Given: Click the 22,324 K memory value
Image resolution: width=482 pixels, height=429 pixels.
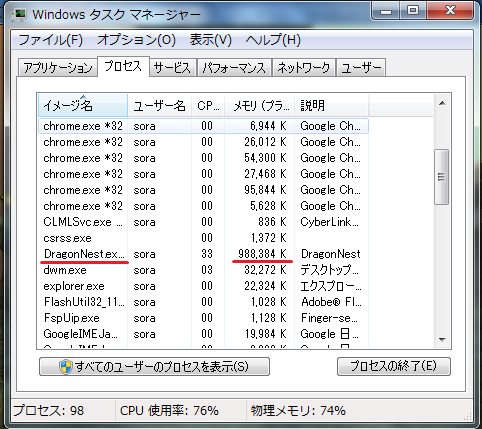Looking at the screenshot, I should 265,286.
